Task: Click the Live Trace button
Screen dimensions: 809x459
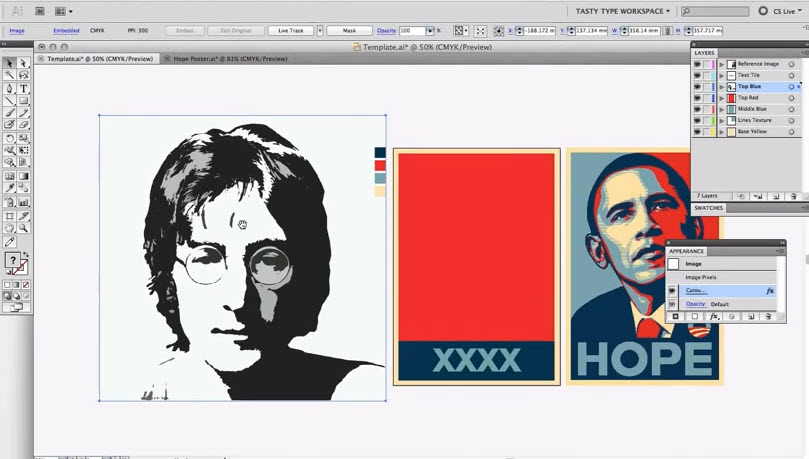Action: 291,31
